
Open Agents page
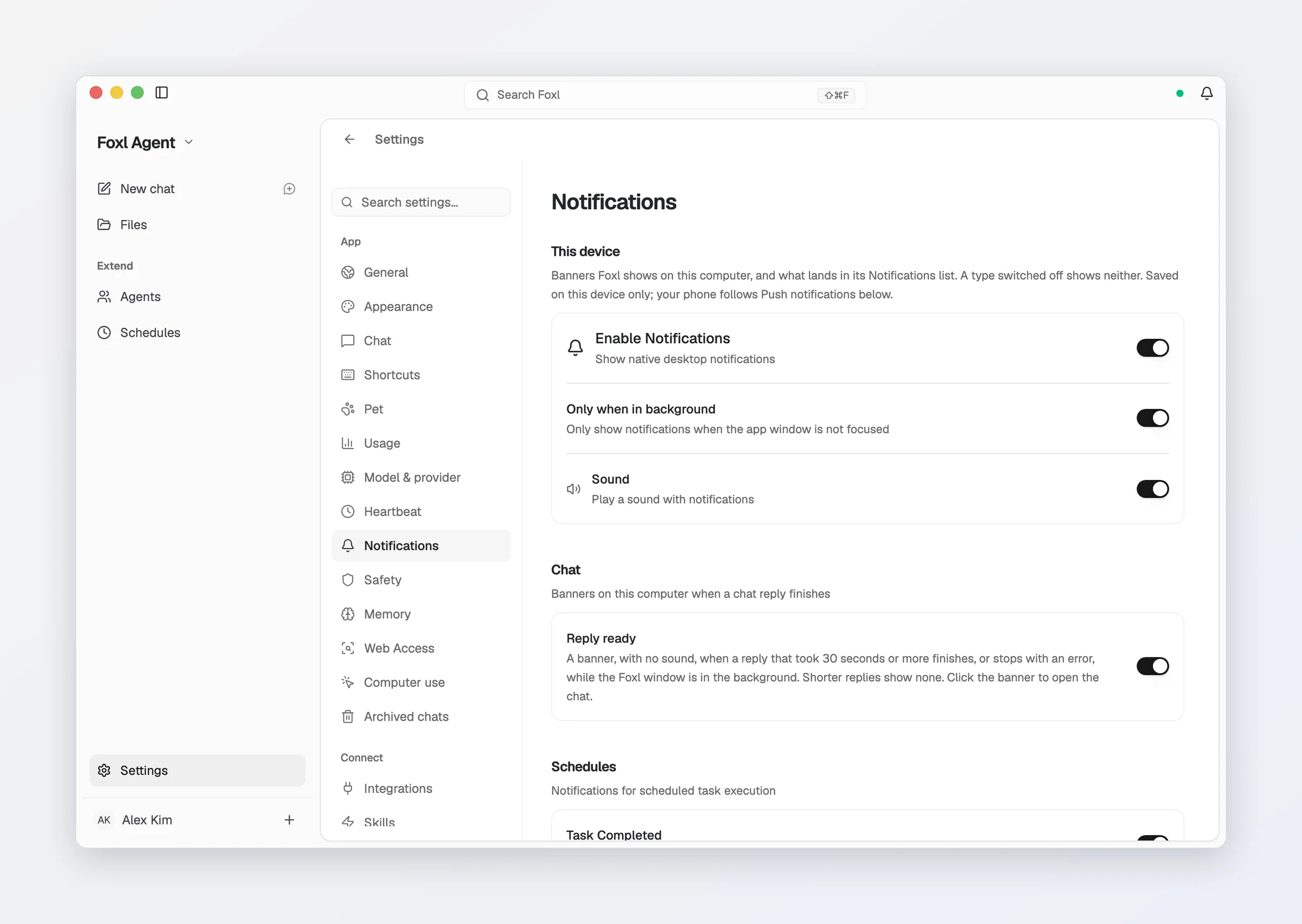click(197, 297)
